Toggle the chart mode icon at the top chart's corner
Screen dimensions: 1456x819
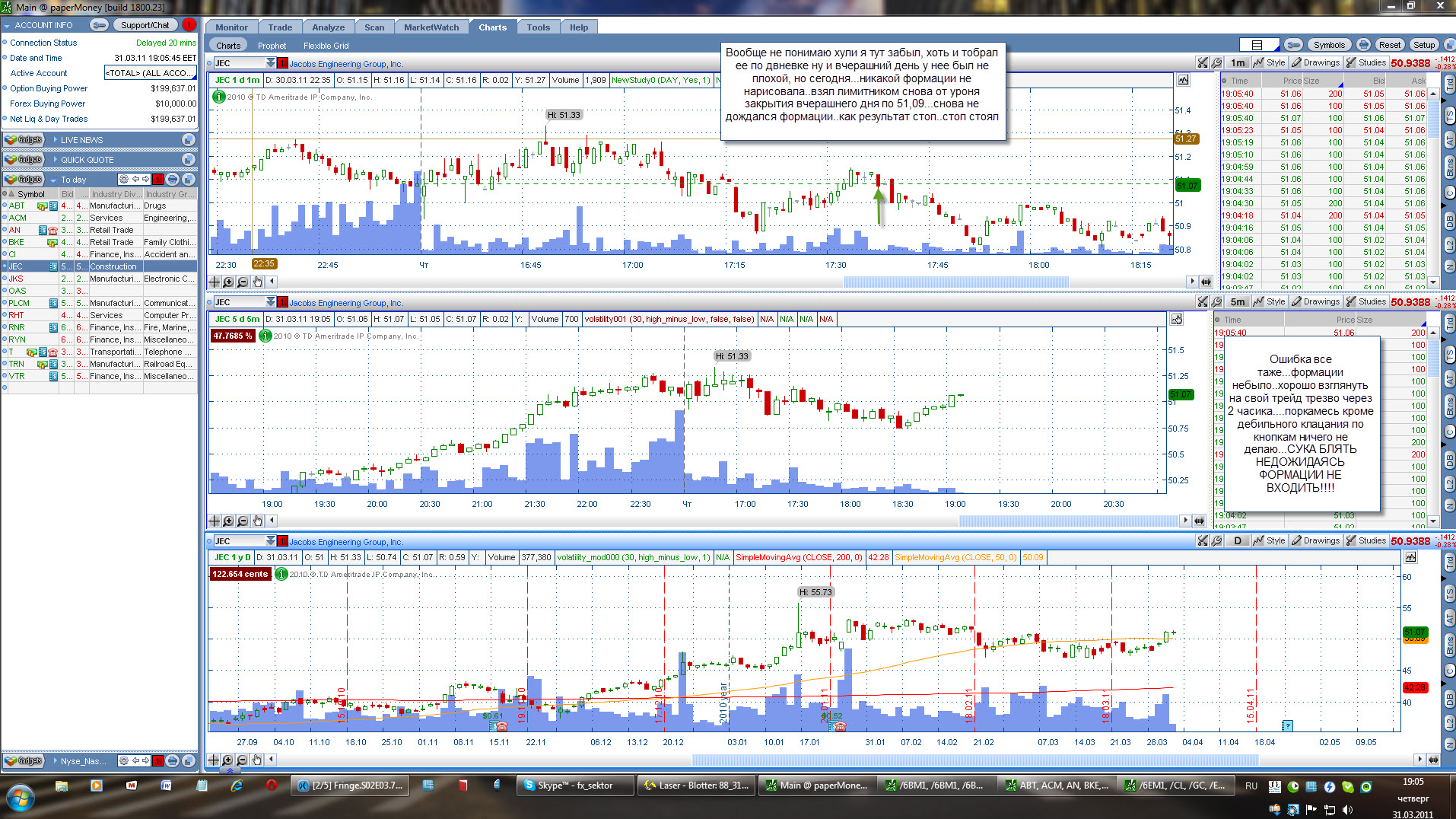pyautogui.click(x=1183, y=80)
